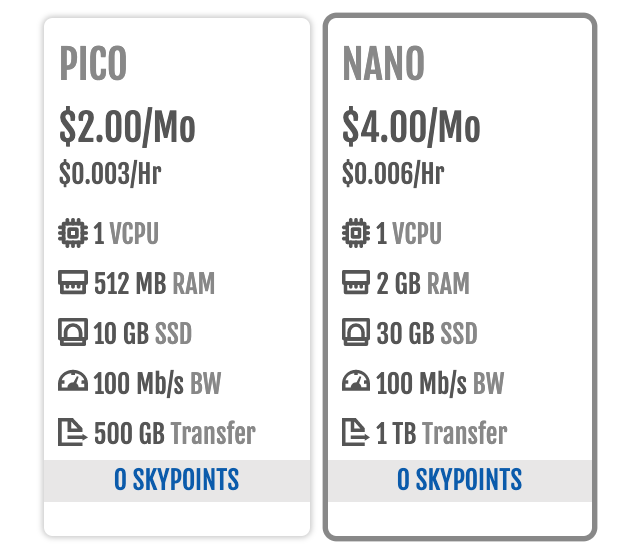The image size is (624, 554).
Task: Select the NANO plan title
Action: [x=384, y=63]
